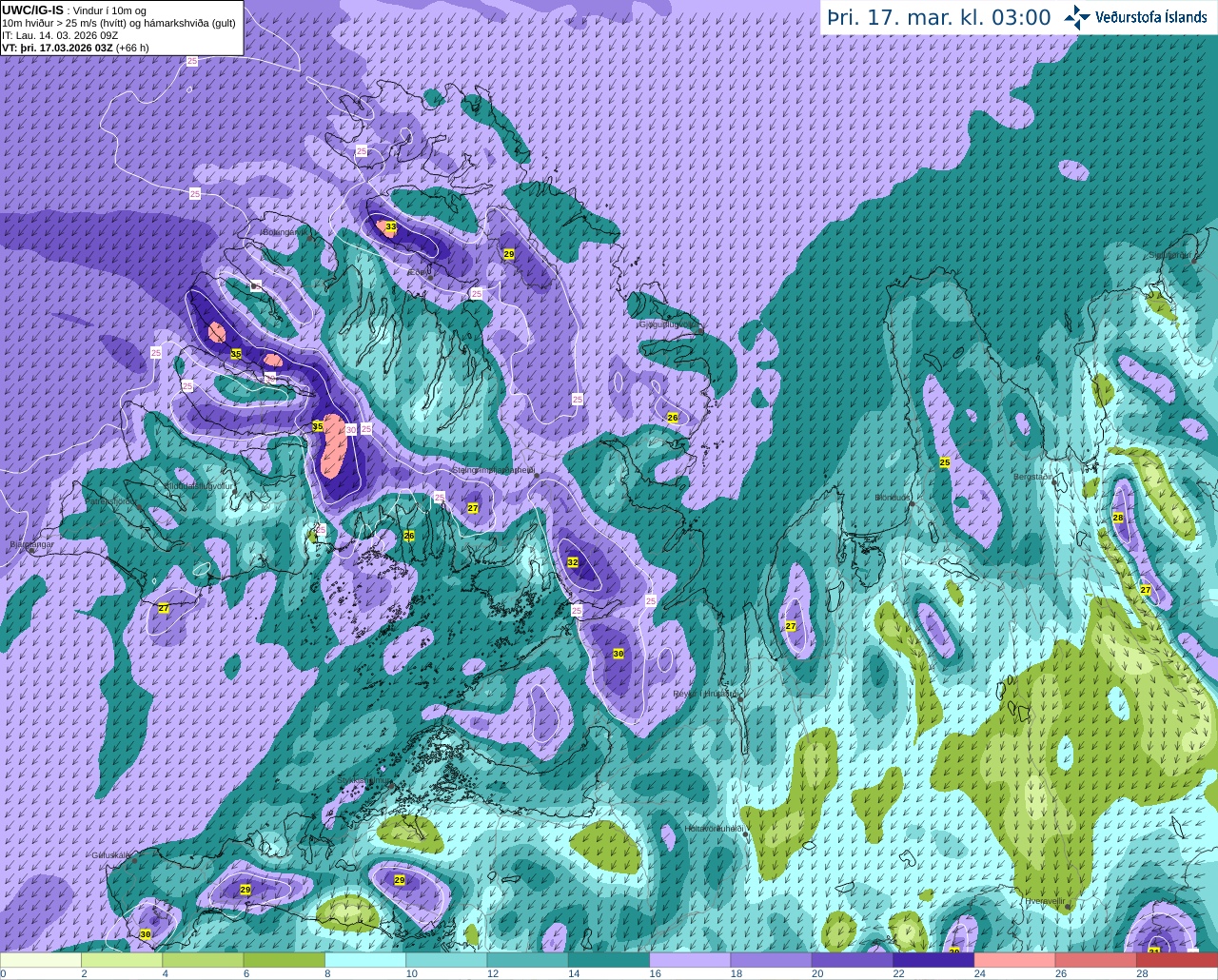
Task: Click the Patreksfjörður station label
Action: (112, 500)
